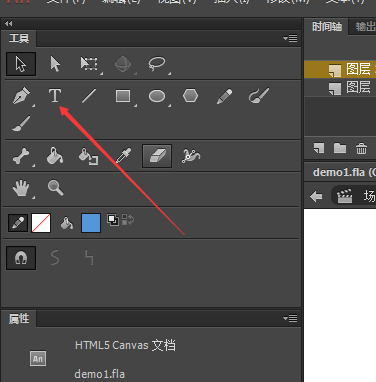Viewport: 376px width, 382px height.
Task: Click the back arrow on stage bar
Action: pyautogui.click(x=316, y=196)
